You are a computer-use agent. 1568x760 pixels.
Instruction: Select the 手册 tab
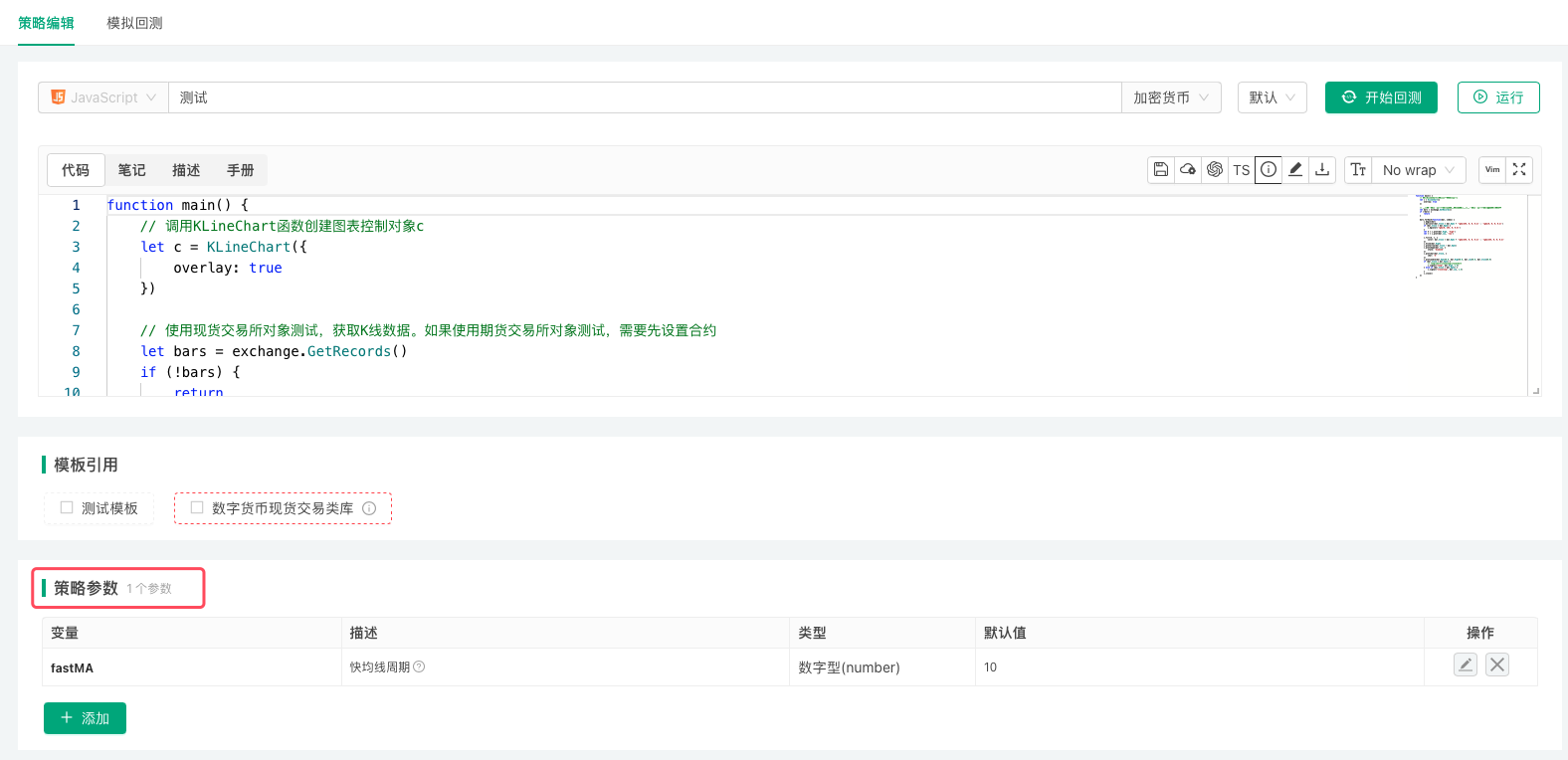(241, 170)
